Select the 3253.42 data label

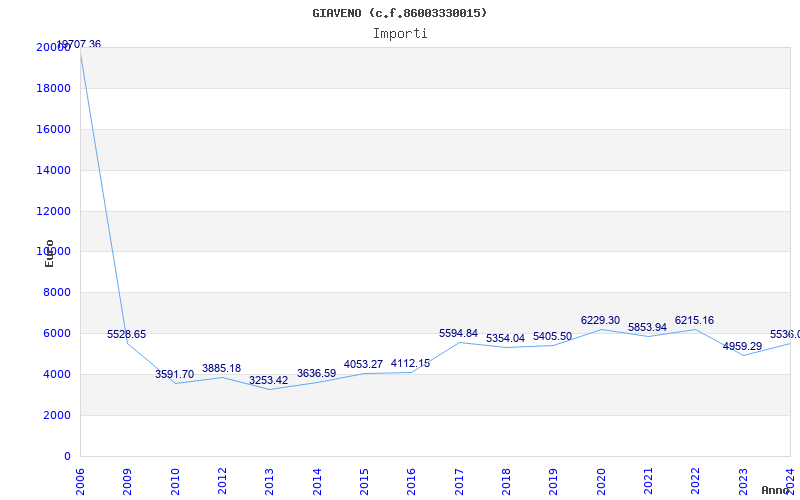pyautogui.click(x=268, y=381)
